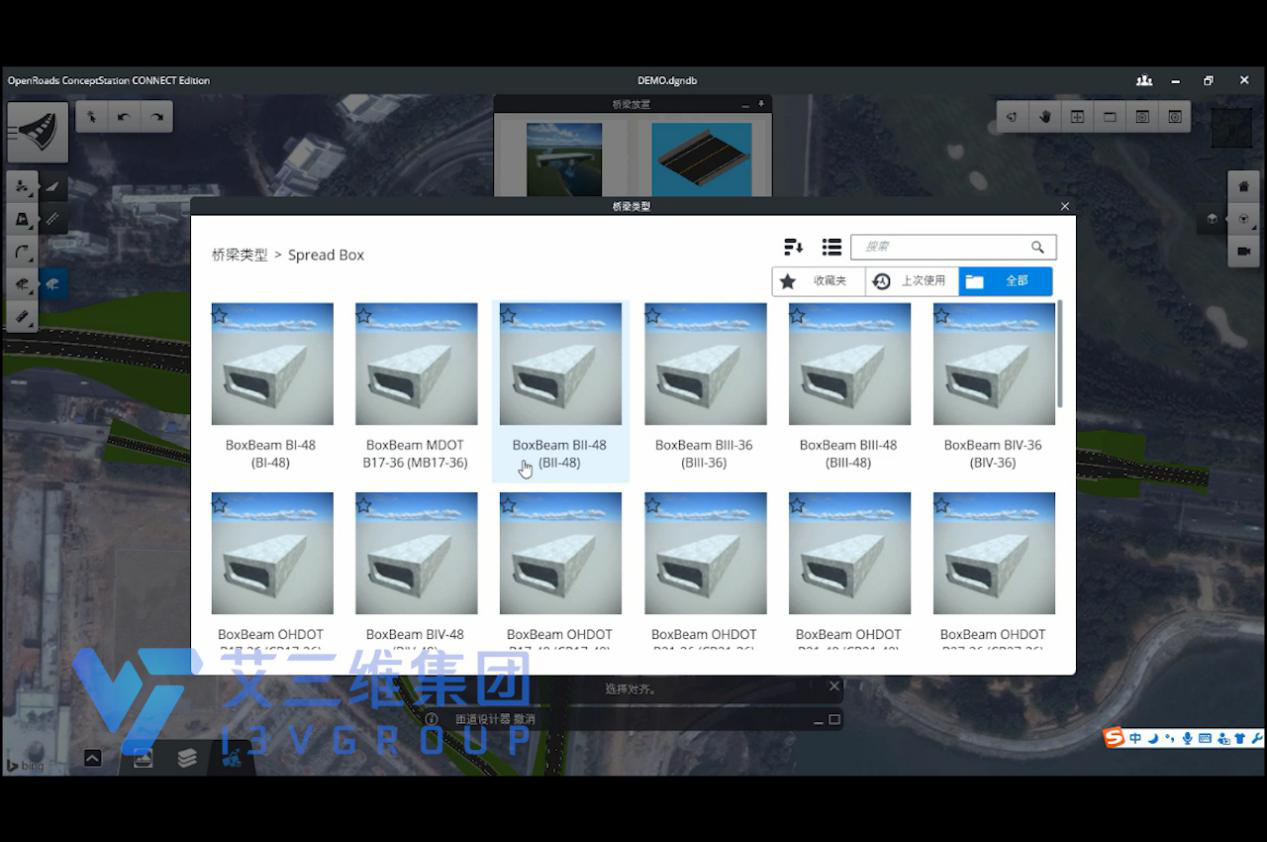This screenshot has width=1267, height=842.
Task: Click the "BoxBeam BIV-36 (BIV-36)" label
Action: point(993,454)
